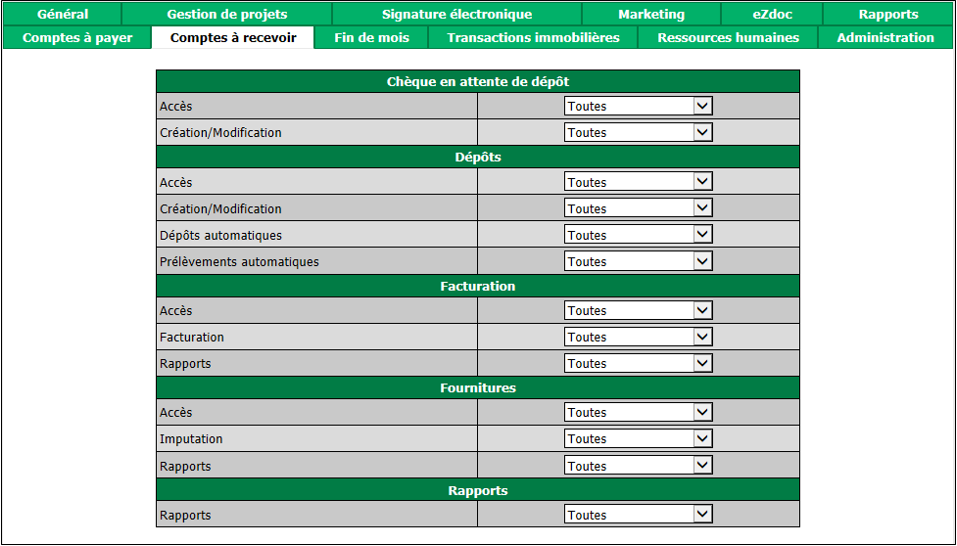Open the top-row Rapports tab
Image resolution: width=957 pixels, height=546 pixels.
[888, 14]
